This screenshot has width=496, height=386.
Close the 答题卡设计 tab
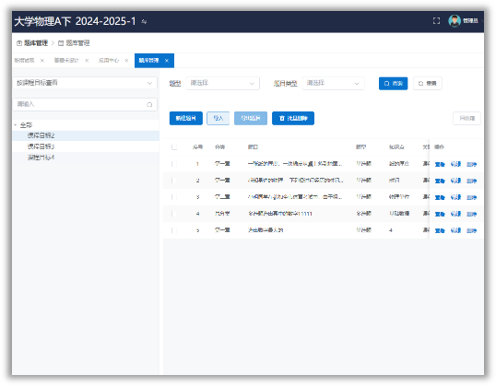tap(87, 60)
